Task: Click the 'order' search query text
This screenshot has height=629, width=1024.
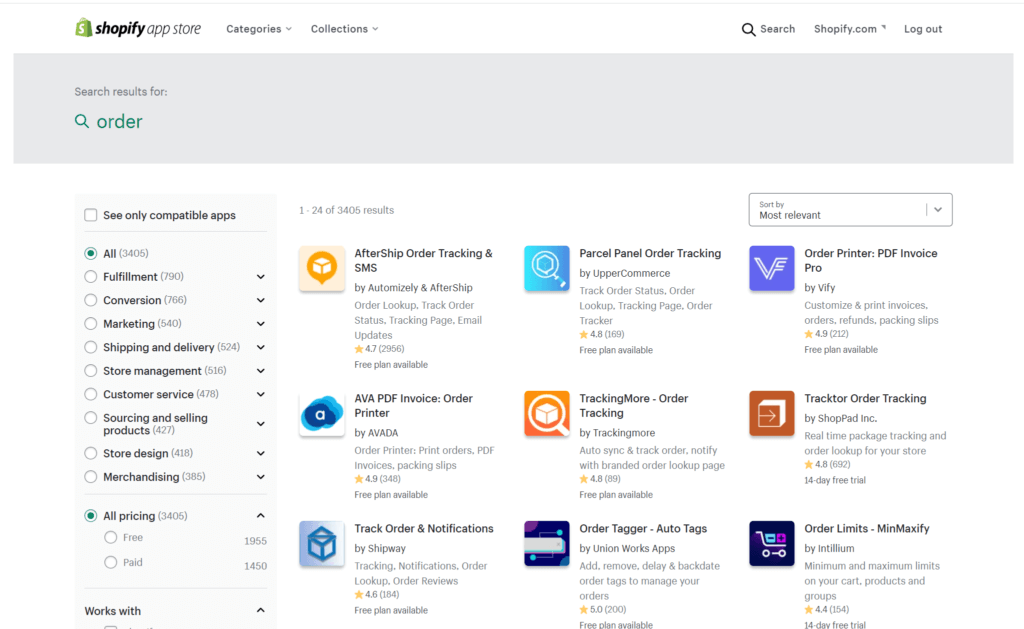Action: point(120,121)
